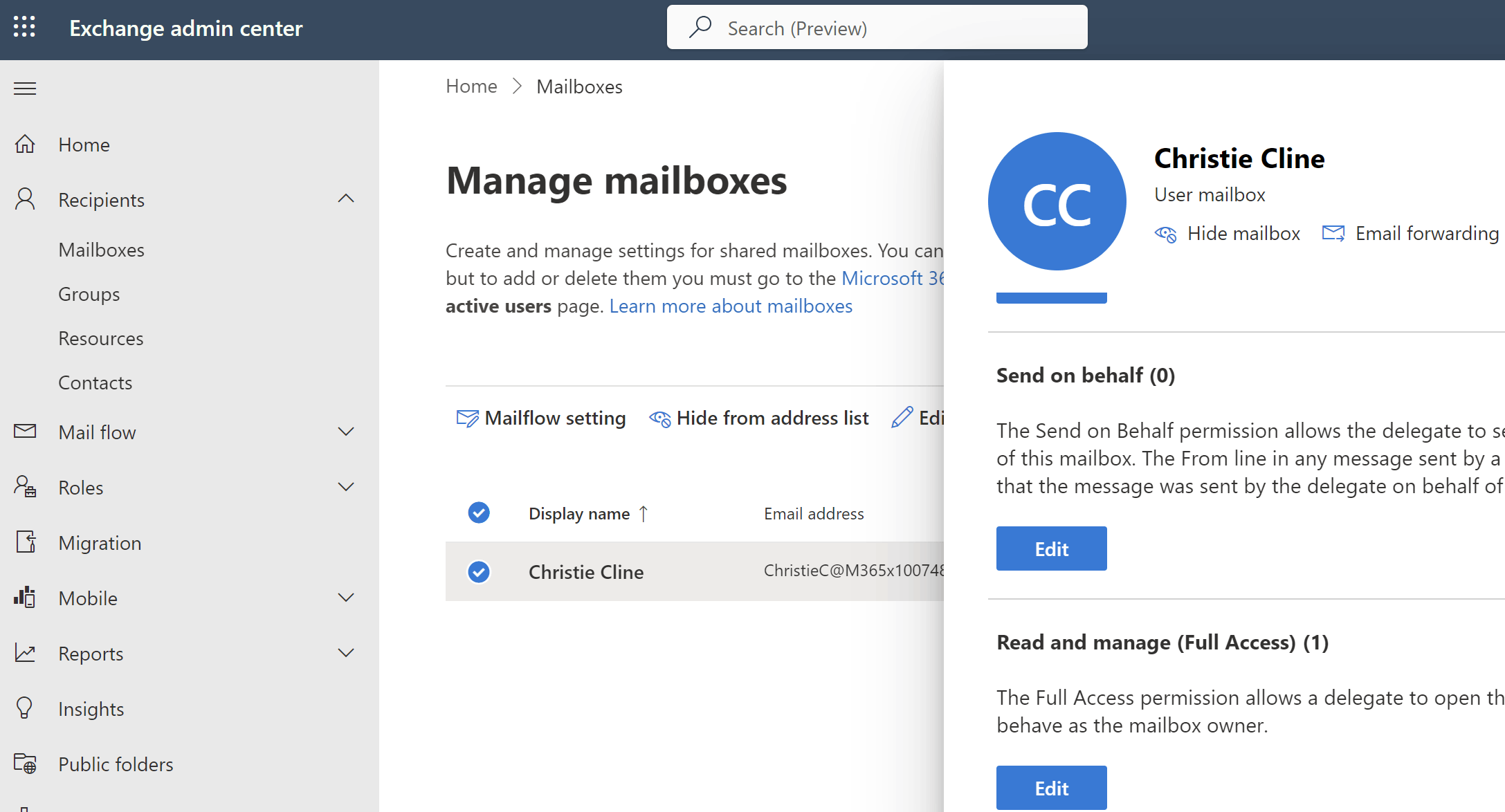Viewport: 1505px width, 812px height.
Task: Click the Home breadcrumb link
Action: 471,86
